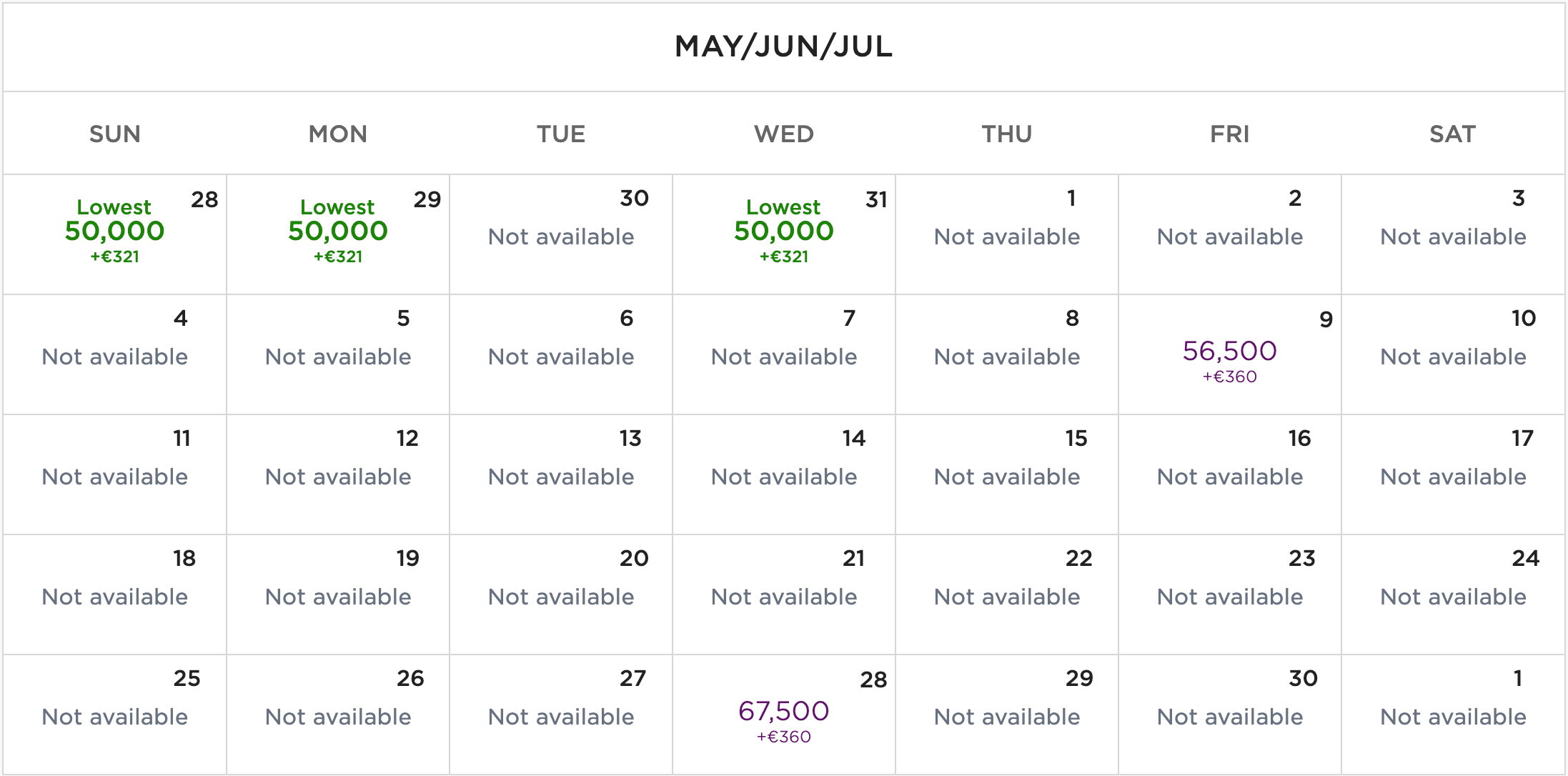This screenshot has width=1568, height=776.
Task: Select the Not available cell for July 1
Action: [1452, 716]
